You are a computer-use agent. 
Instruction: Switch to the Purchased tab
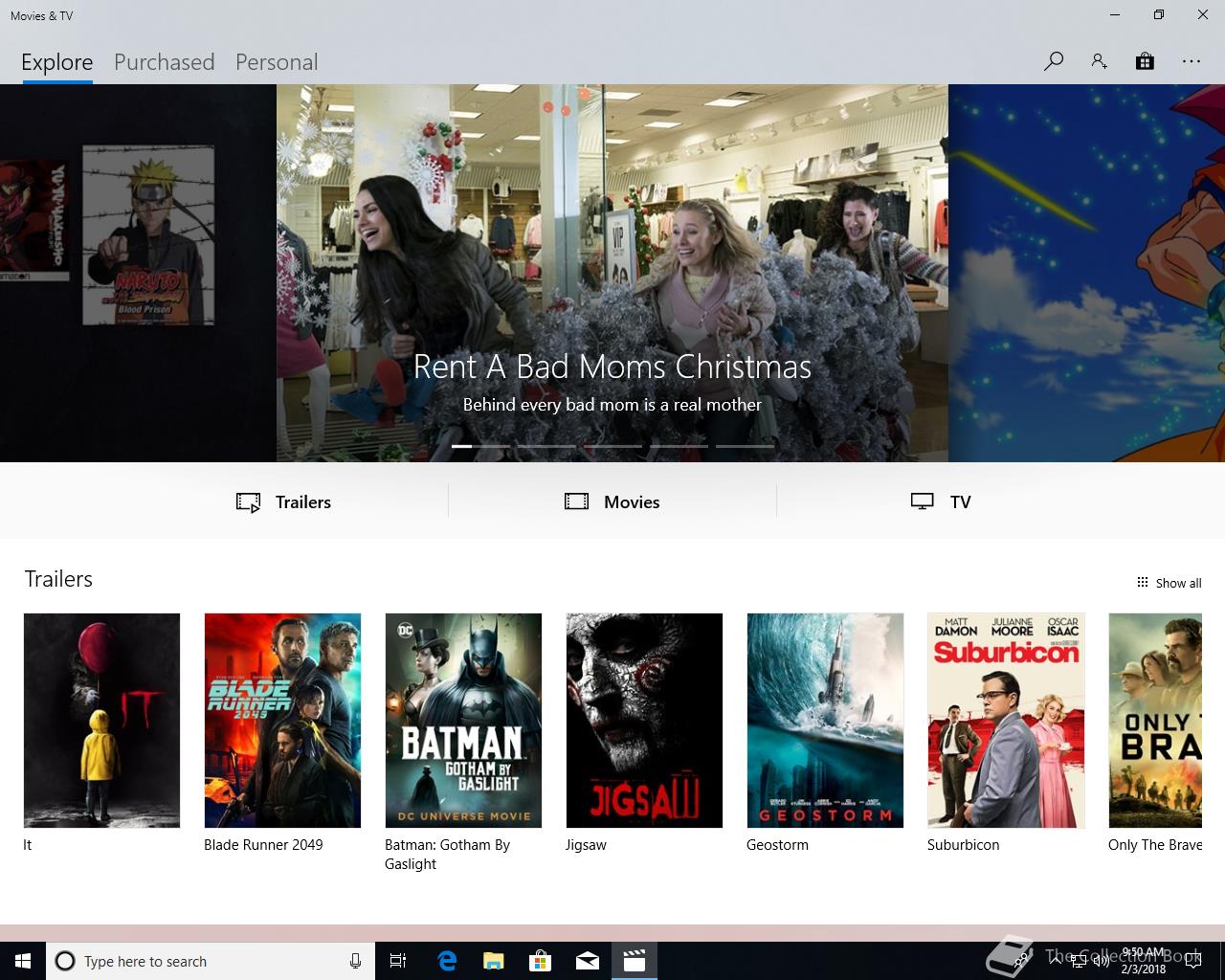(x=165, y=62)
